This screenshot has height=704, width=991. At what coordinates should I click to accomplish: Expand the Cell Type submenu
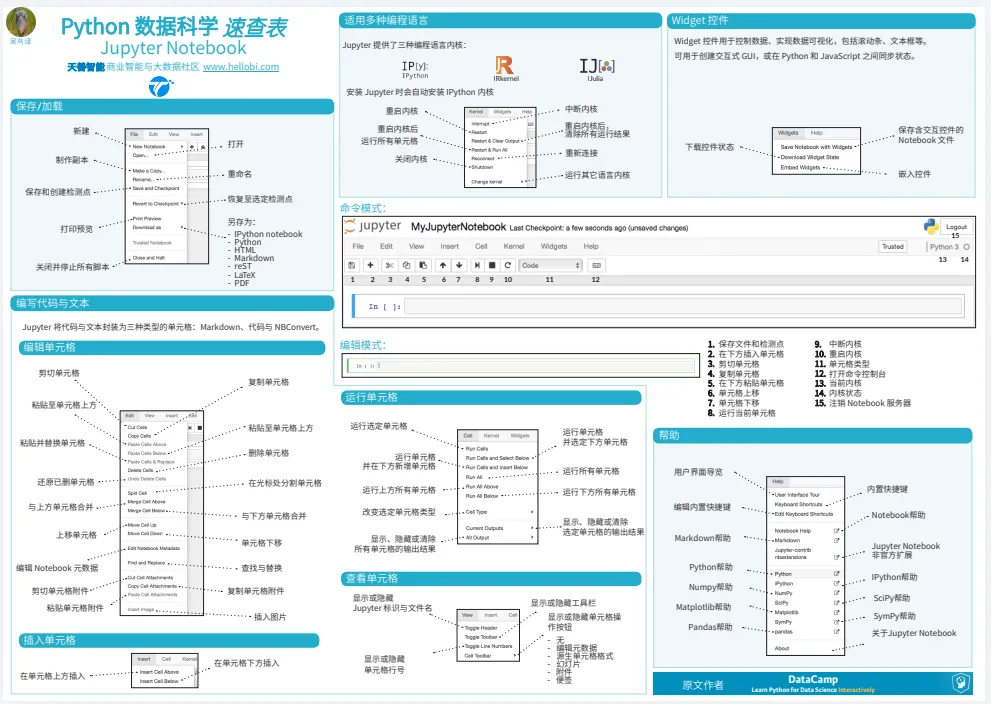coord(532,512)
